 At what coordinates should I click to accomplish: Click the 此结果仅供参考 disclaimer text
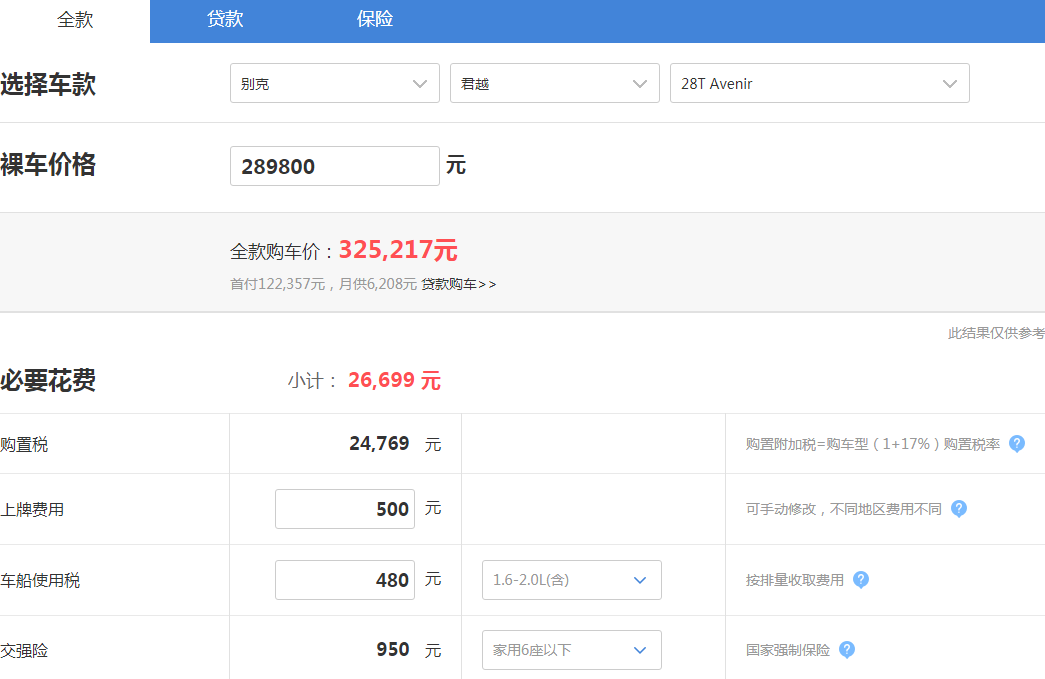coord(996,333)
